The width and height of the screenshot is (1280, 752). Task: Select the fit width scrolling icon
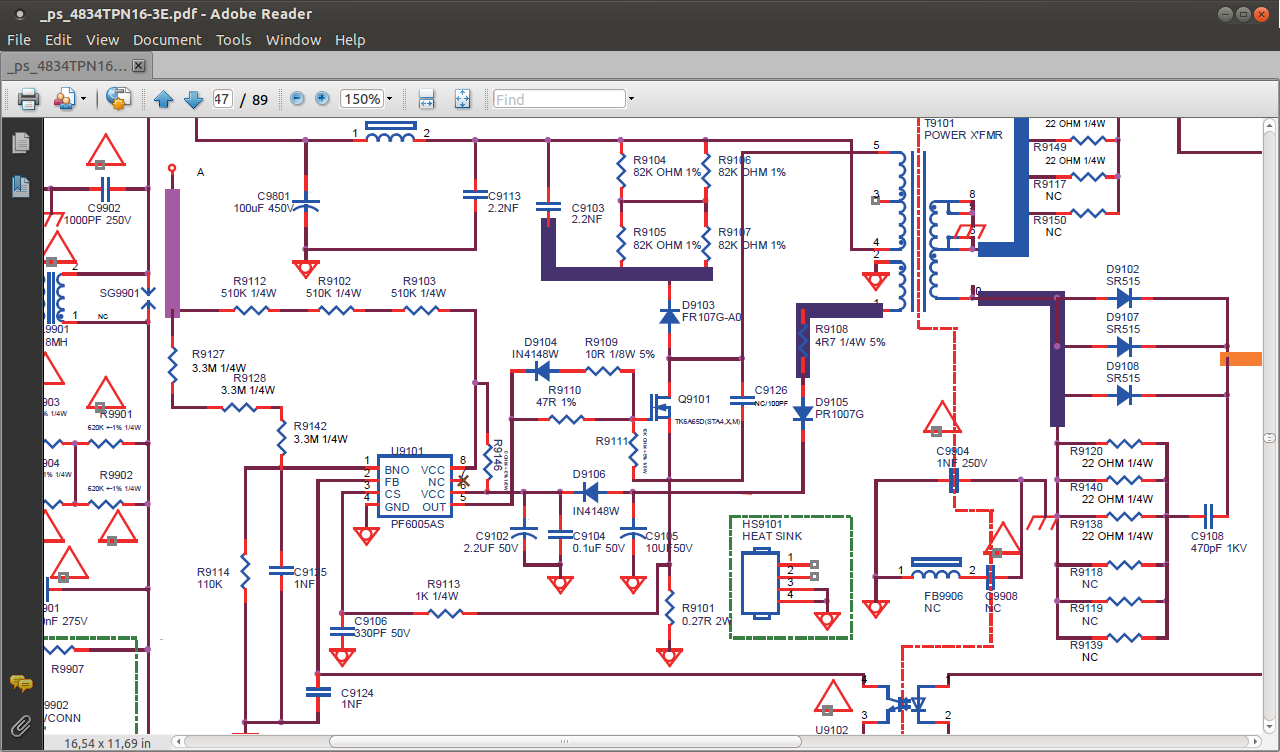pyautogui.click(x=426, y=99)
